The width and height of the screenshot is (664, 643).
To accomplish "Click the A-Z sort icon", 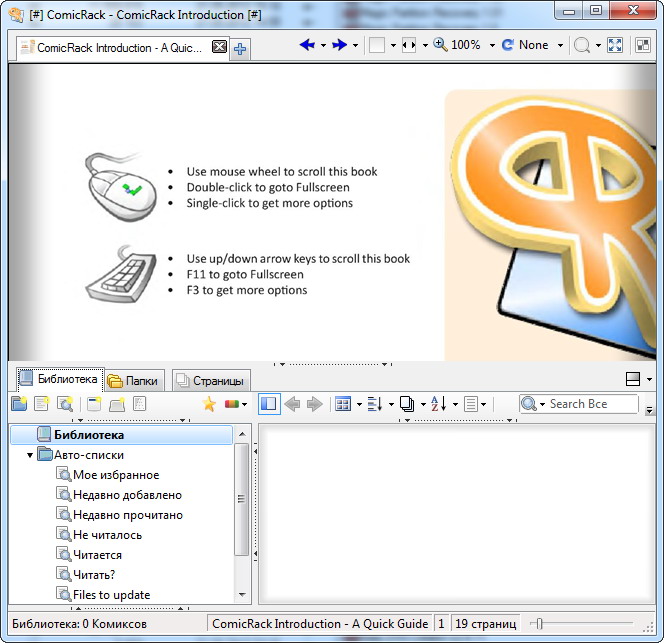I will [x=439, y=404].
